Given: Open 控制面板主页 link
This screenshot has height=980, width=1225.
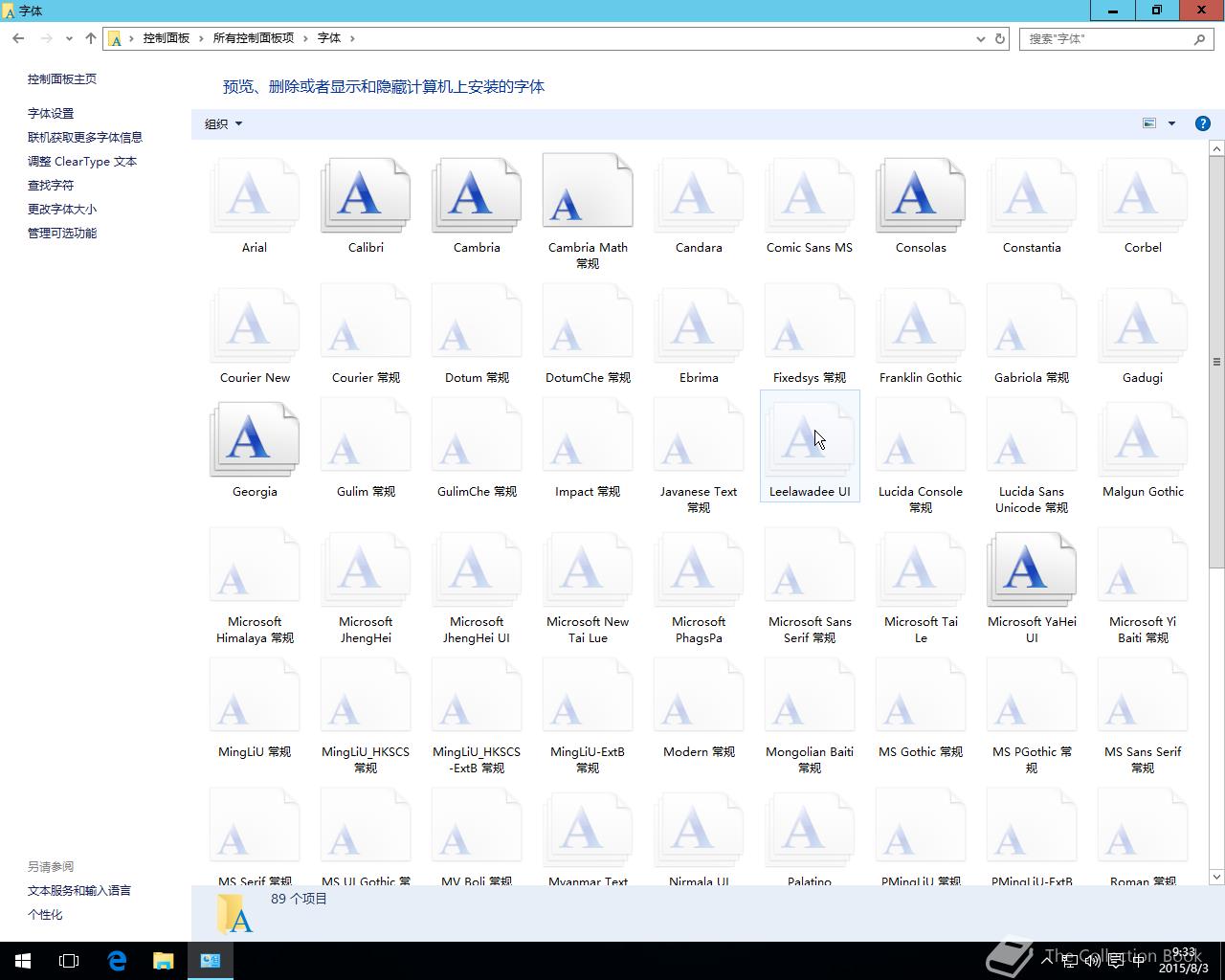Looking at the screenshot, I should point(62,79).
